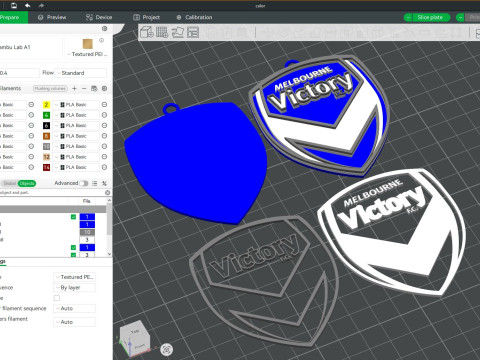Open the Calibration tab

(194, 17)
